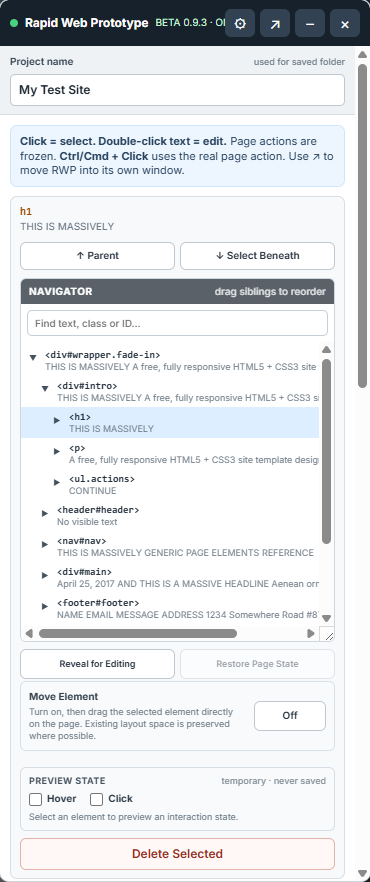Image resolution: width=370 pixels, height=882 pixels.
Task: Select the <h1> THIS IS MASSIVELY row
Action: pos(170,422)
